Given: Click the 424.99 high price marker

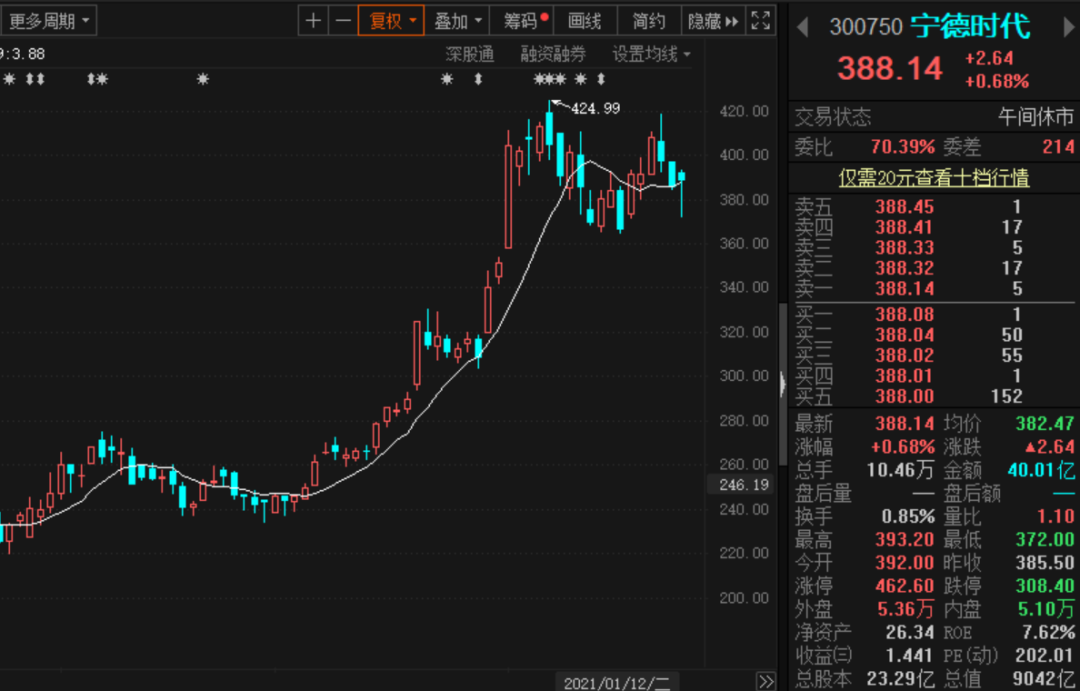Looking at the screenshot, I should tap(596, 108).
